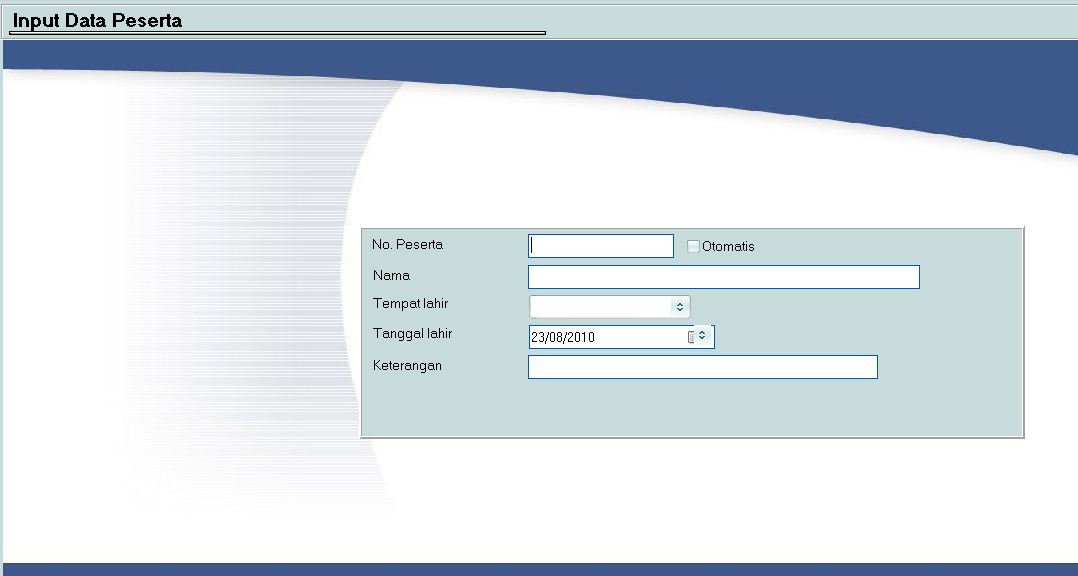Click the No. Peserta input field
The height and width of the screenshot is (576, 1078).
click(x=600, y=246)
